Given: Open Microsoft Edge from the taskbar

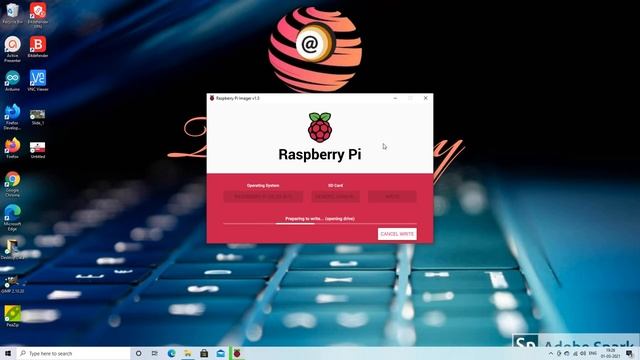Looking at the screenshot, I should (x=171, y=353).
